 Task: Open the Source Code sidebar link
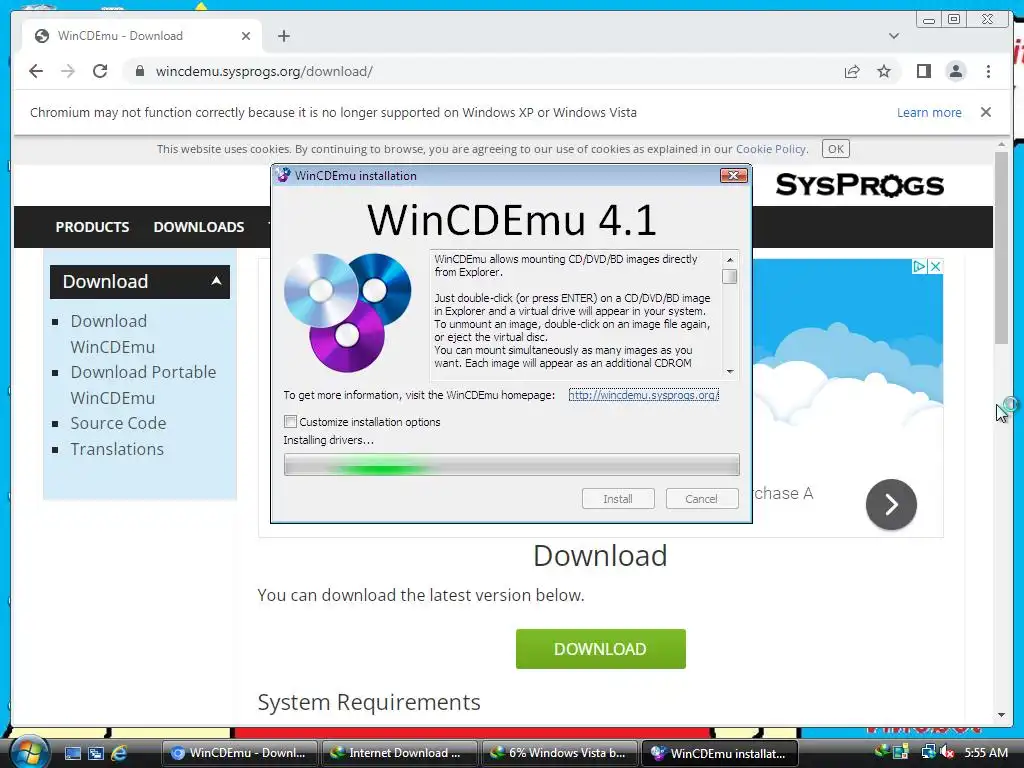click(118, 423)
